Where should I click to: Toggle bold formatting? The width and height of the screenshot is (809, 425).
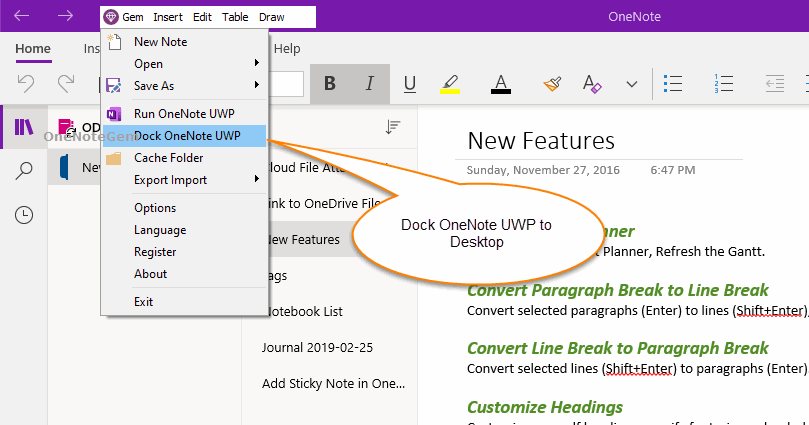click(x=330, y=83)
